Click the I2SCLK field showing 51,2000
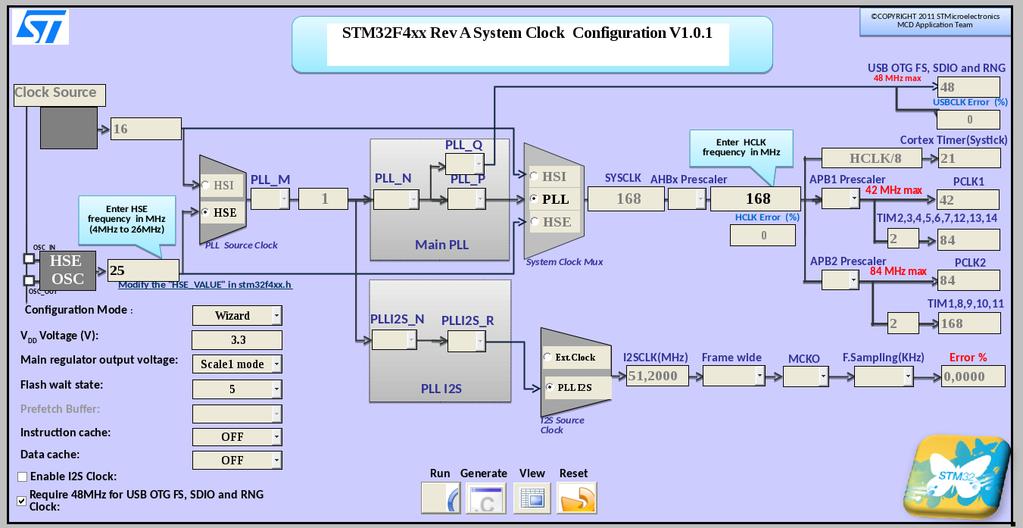Screen dimensions: 1023x528 [658, 376]
